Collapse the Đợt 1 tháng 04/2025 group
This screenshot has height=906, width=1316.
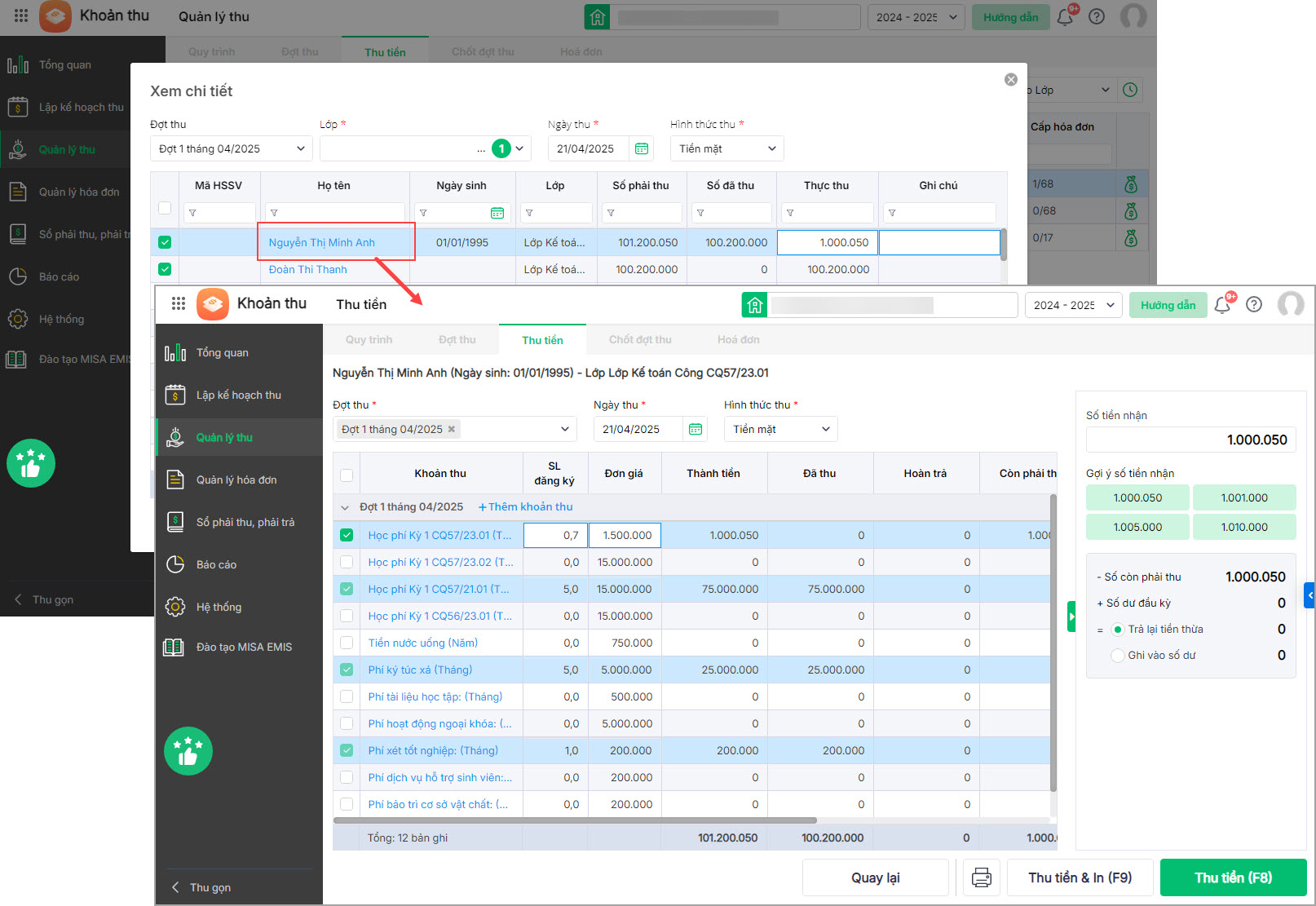click(x=345, y=507)
